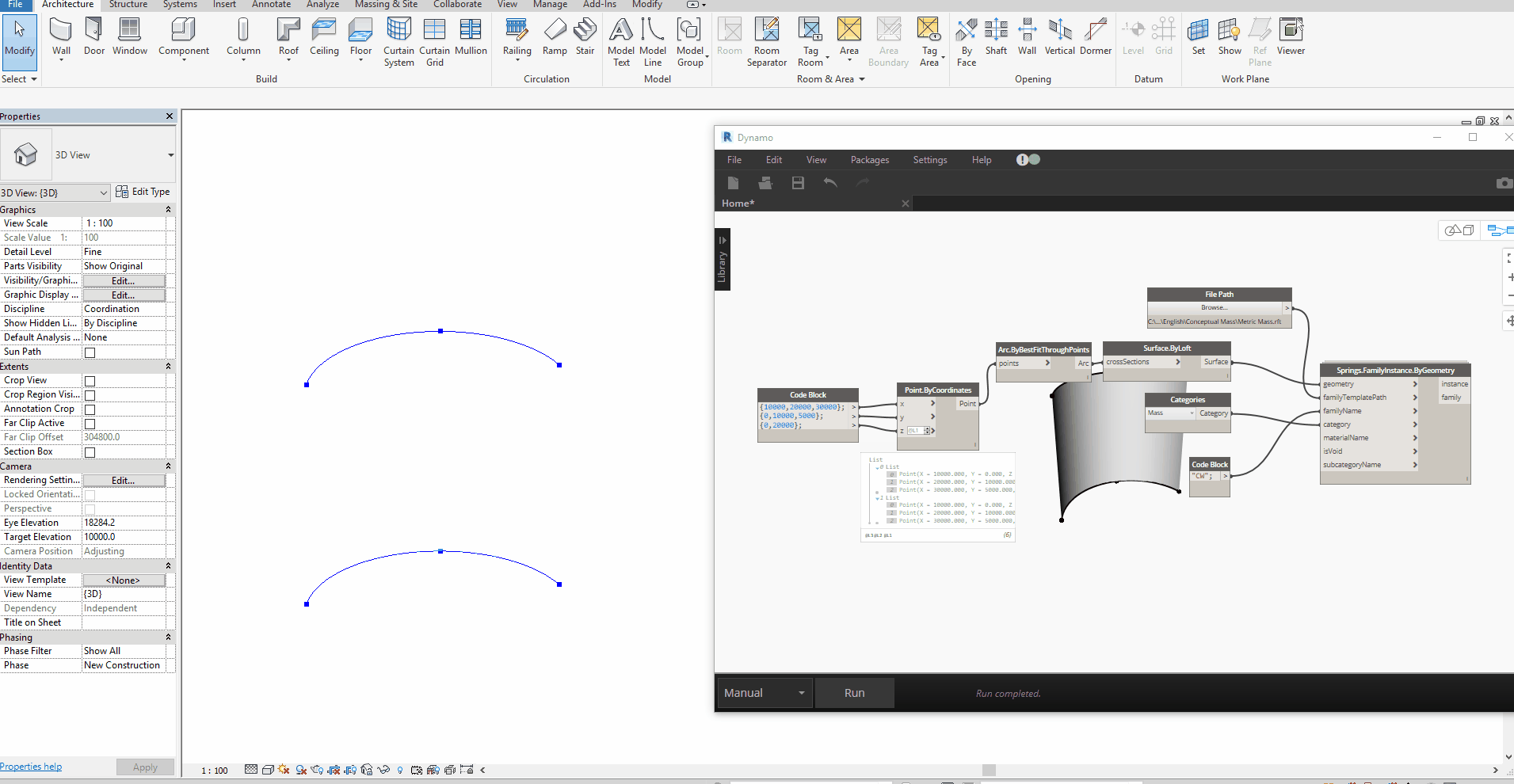Toggle the Crop View checkbox
Screen dimensions: 1514x784
point(90,381)
